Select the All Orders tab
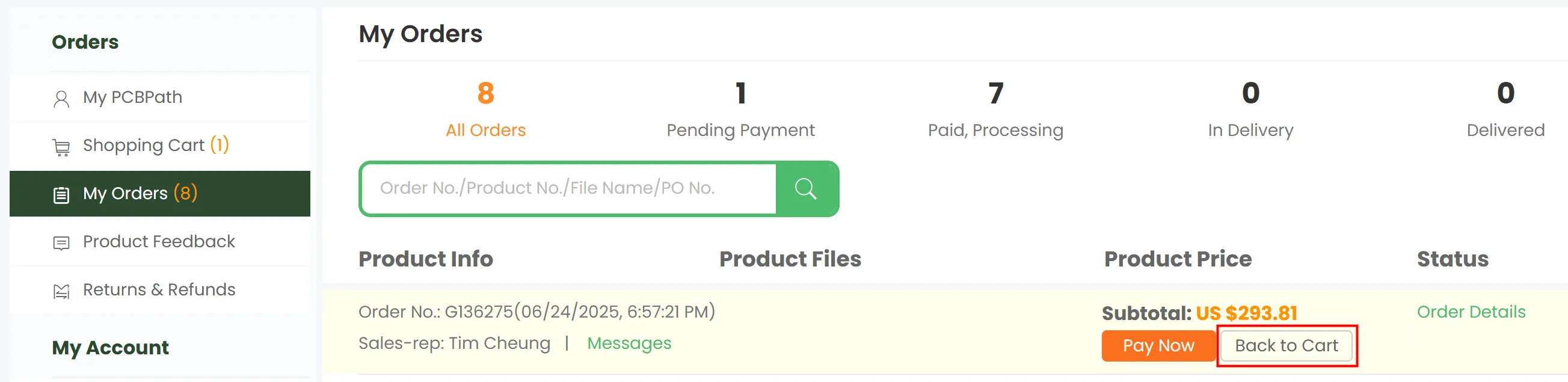The image size is (1568, 382). [x=485, y=110]
